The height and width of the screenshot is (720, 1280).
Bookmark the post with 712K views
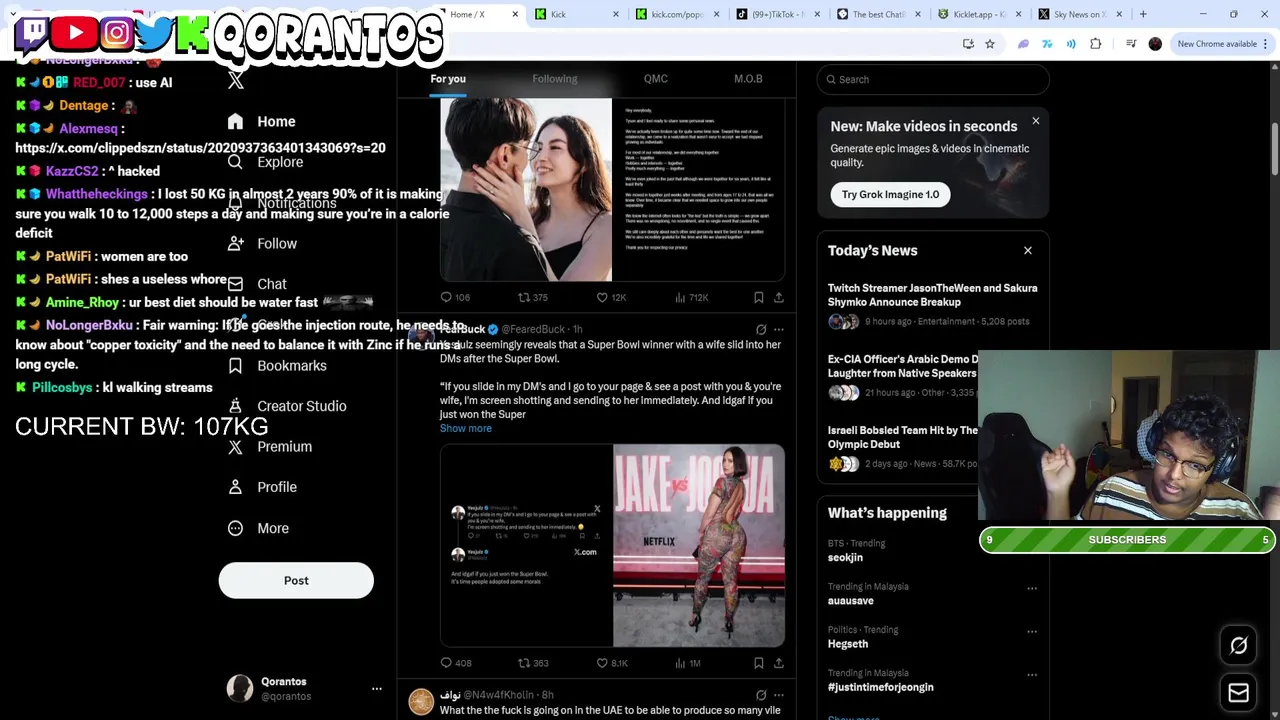coord(758,297)
